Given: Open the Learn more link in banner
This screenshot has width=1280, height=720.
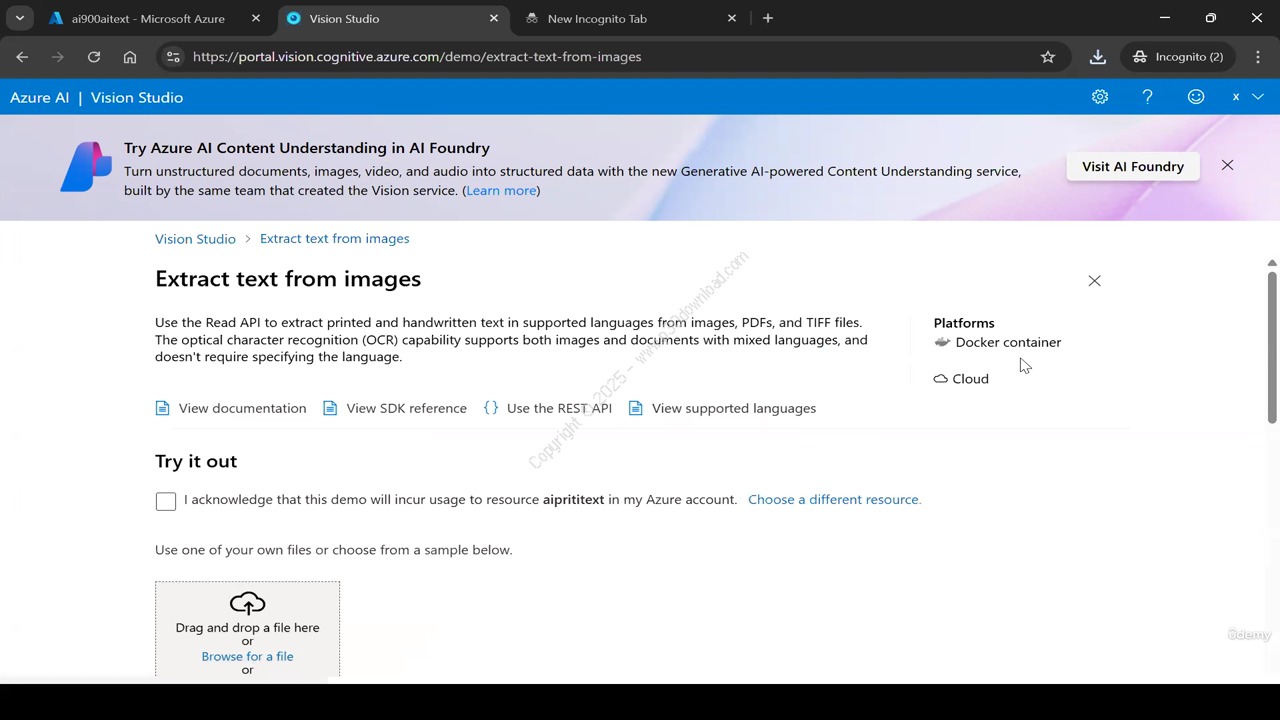Looking at the screenshot, I should click(501, 190).
